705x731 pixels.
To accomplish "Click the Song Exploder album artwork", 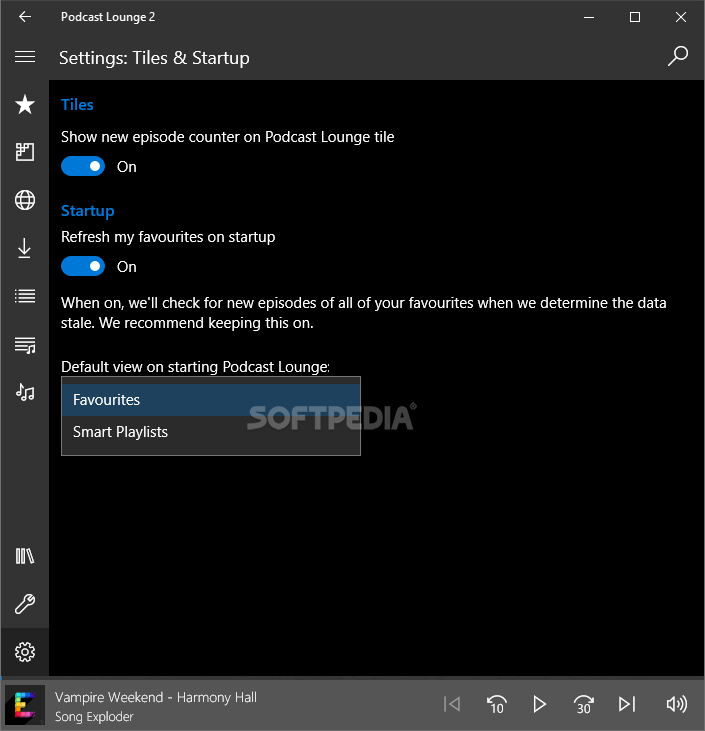I will pyautogui.click(x=25, y=704).
